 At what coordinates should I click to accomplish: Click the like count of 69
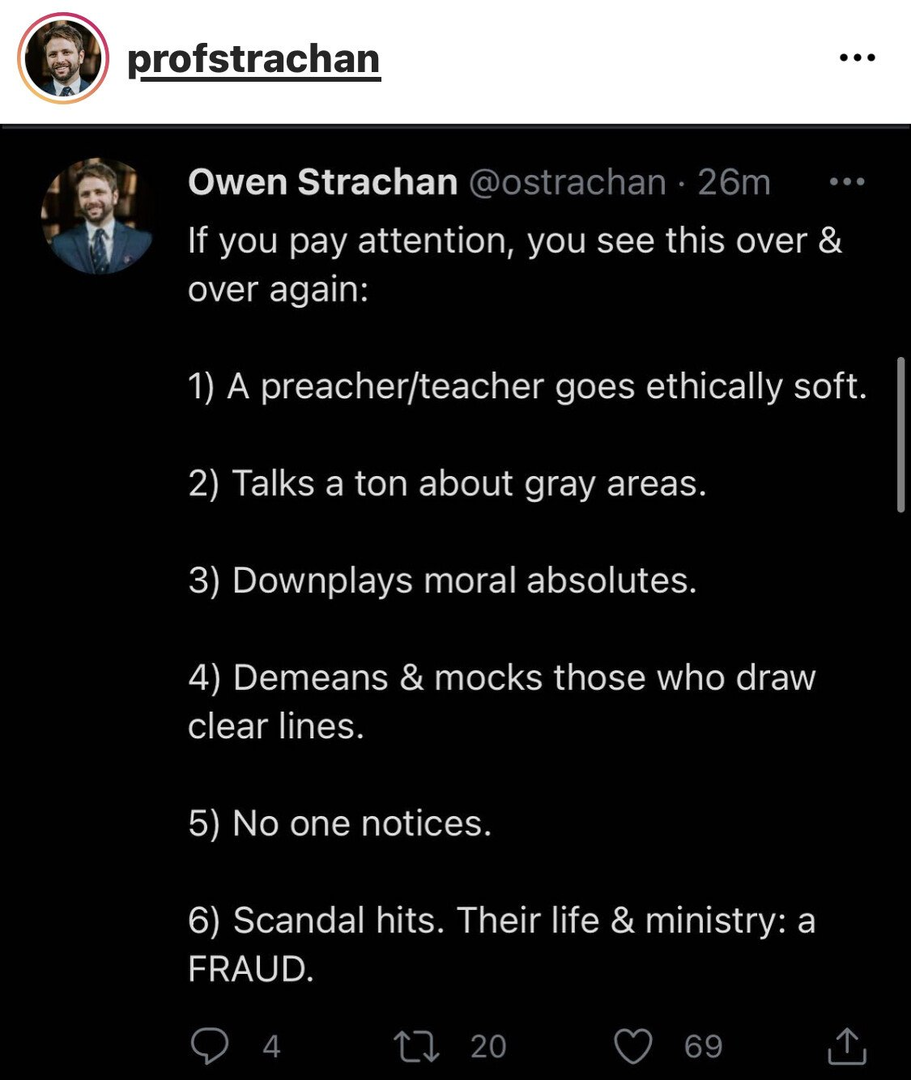coord(703,1046)
